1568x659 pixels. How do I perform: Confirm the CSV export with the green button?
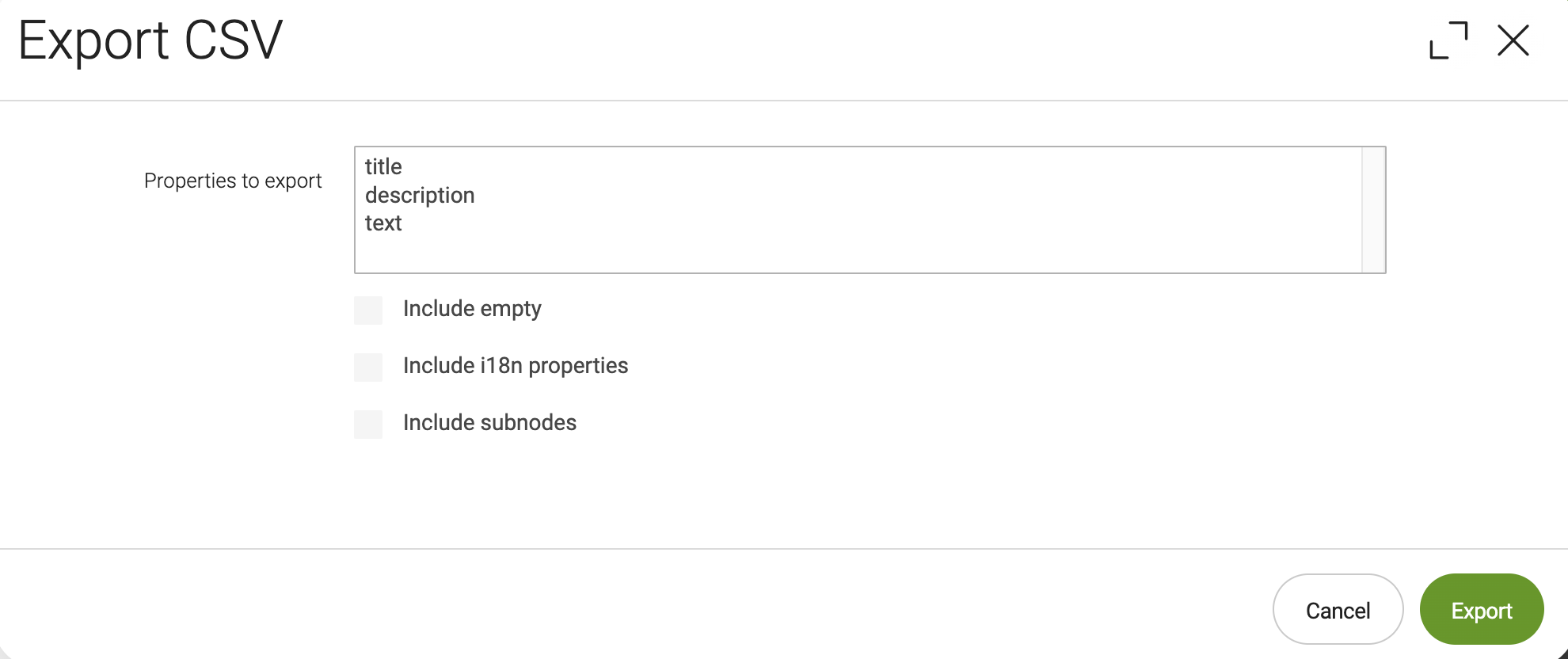1481,610
